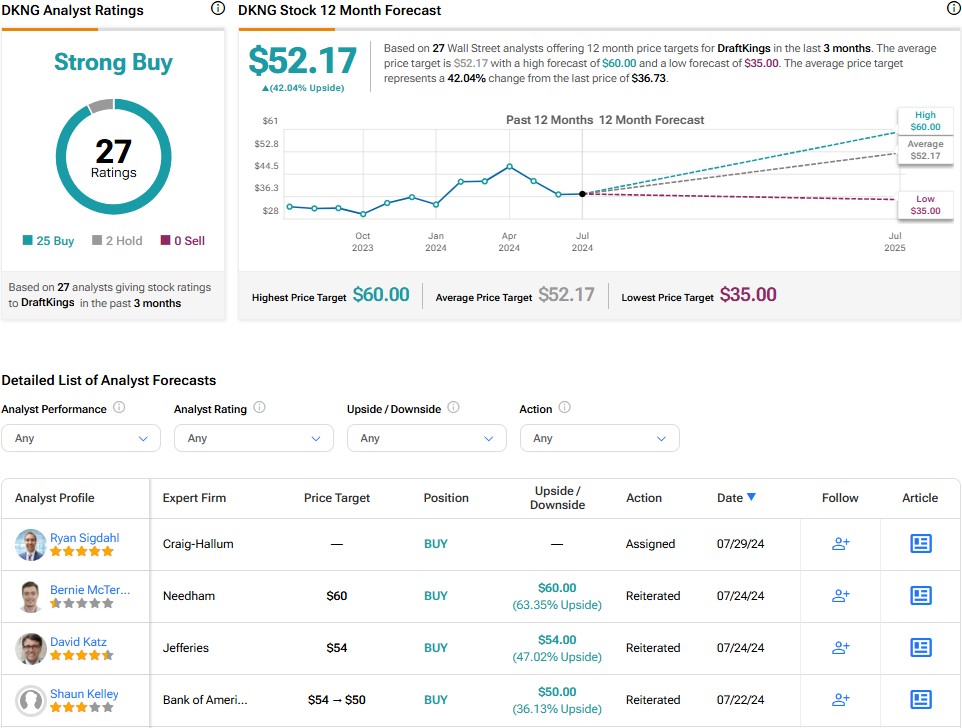
Task: Expand the Analyst Rating filter dropdown
Action: tap(254, 438)
